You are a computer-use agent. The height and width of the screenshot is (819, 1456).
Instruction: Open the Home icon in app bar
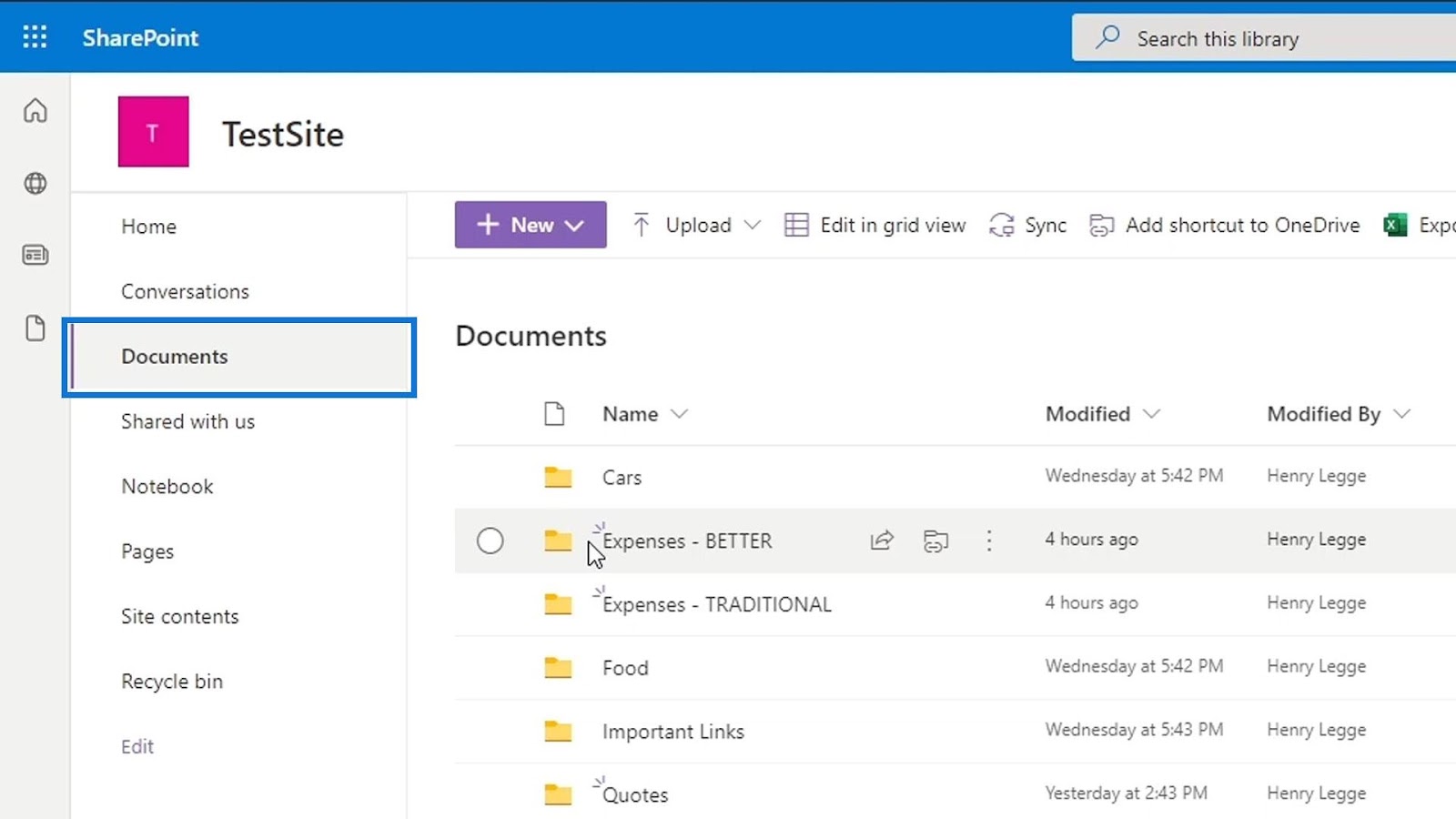tap(35, 110)
